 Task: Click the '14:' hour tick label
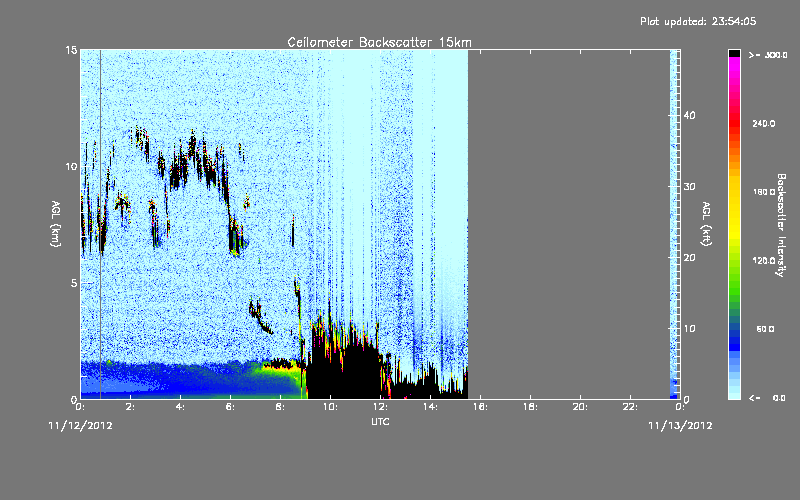431,407
